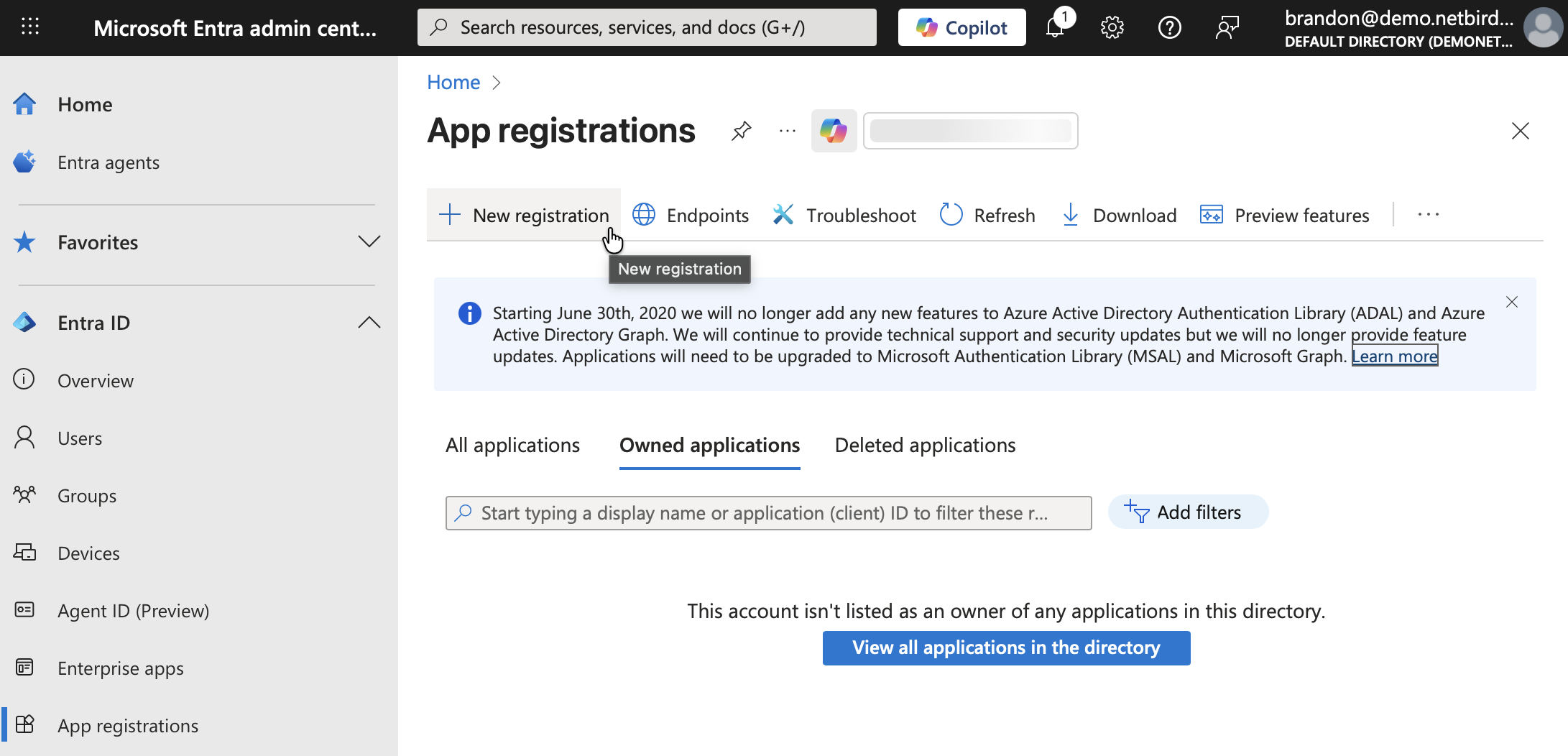Click View all applications in the directory
This screenshot has height=756, width=1568.
pos(1006,647)
